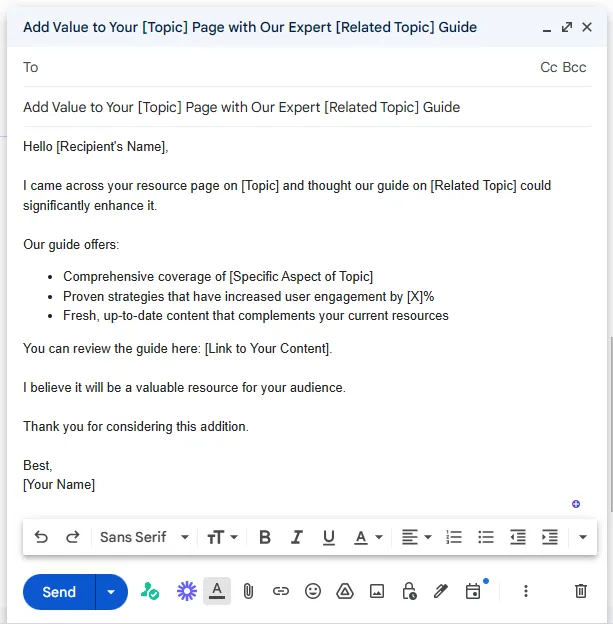Screen dimensions: 613x624
Task: Redo the last edit
Action: pos(72,537)
